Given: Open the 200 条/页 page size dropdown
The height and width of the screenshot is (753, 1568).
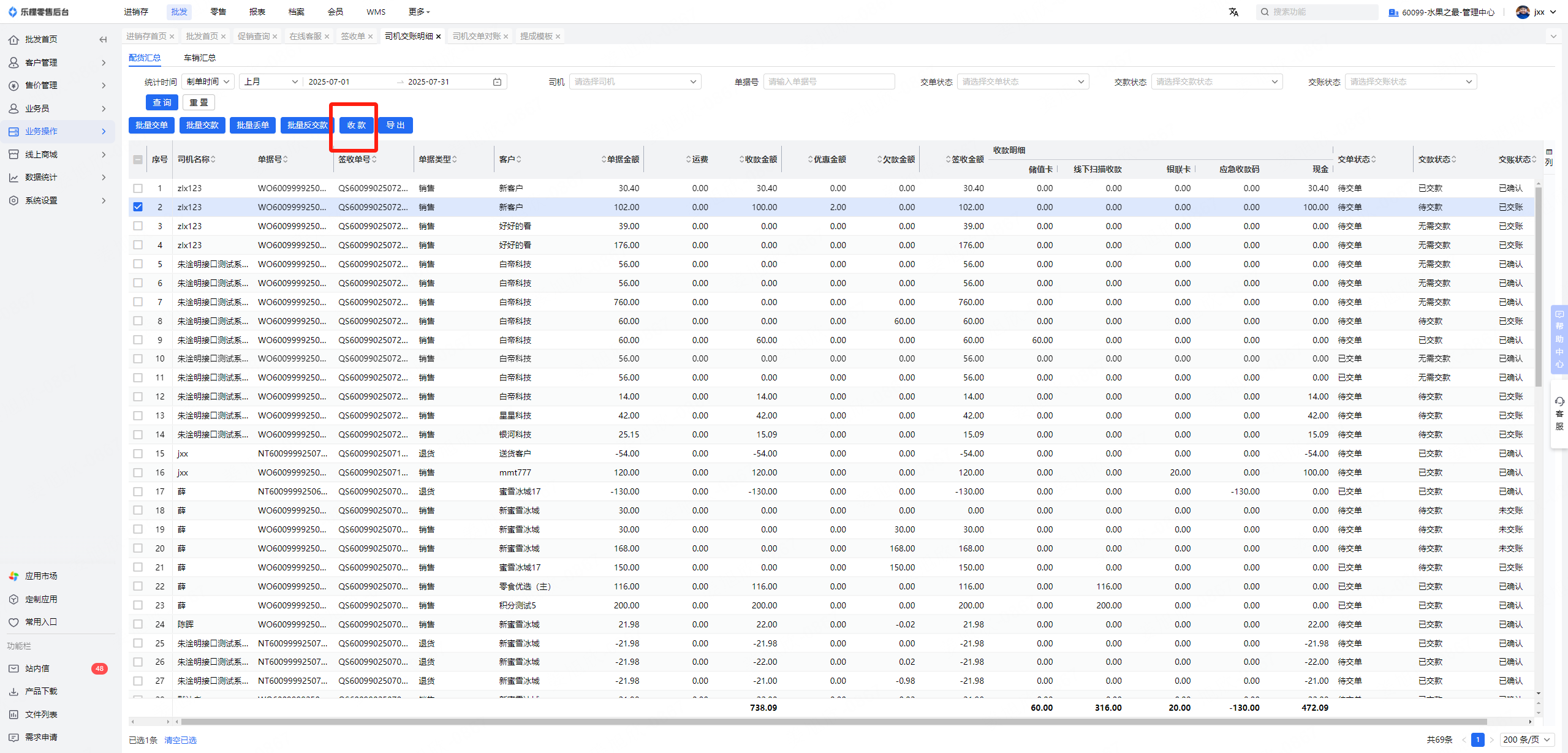Looking at the screenshot, I should (x=1527, y=740).
